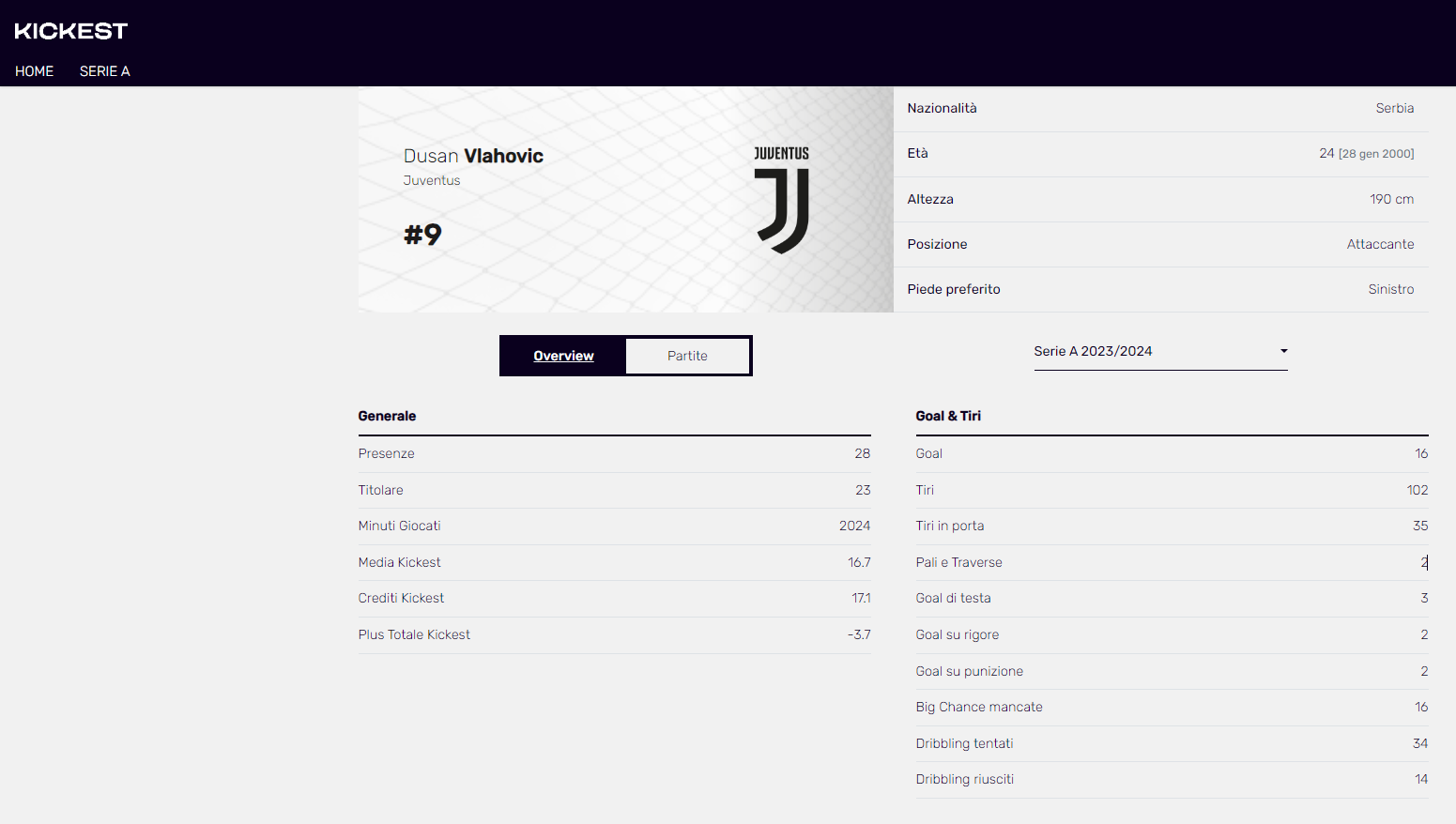Screen dimensions: 1456x824
Task: Click the Dribbling tentati row label
Action: click(x=964, y=743)
